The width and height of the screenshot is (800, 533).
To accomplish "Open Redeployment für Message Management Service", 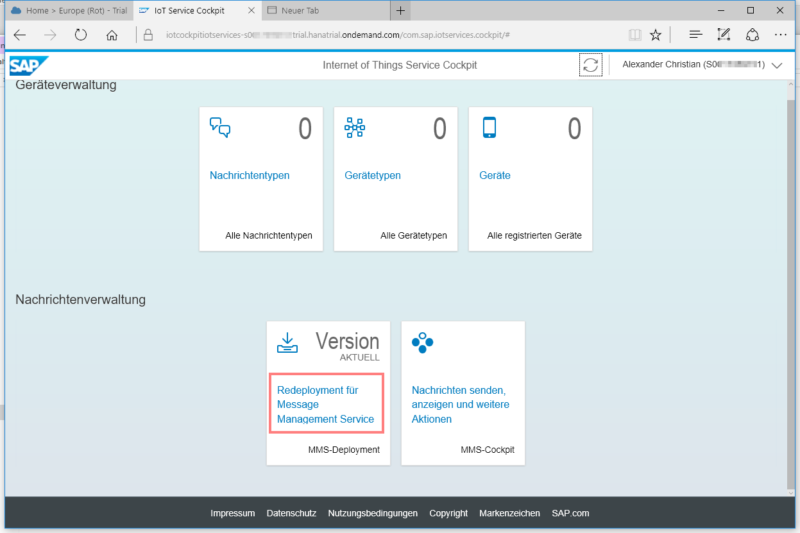I will point(326,404).
